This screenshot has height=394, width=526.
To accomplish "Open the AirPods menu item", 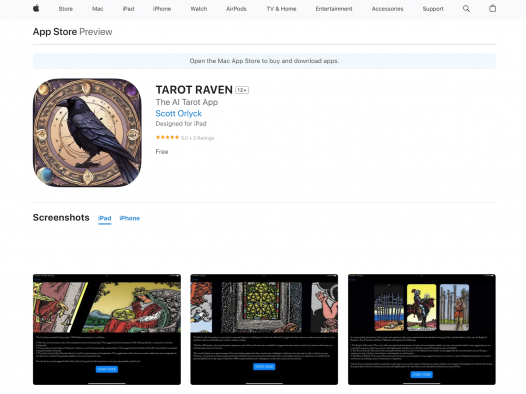I will point(236,9).
